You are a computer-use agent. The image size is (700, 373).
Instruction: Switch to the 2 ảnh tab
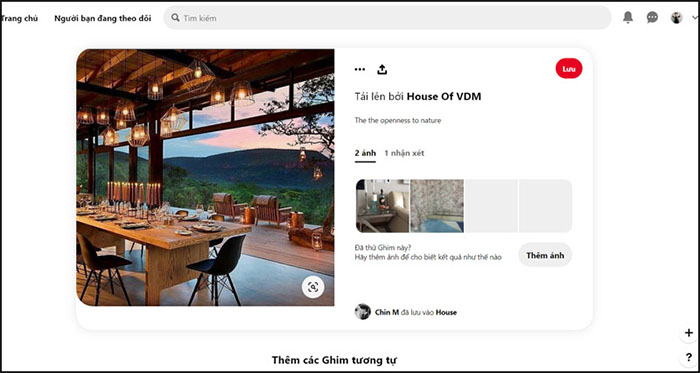click(365, 153)
